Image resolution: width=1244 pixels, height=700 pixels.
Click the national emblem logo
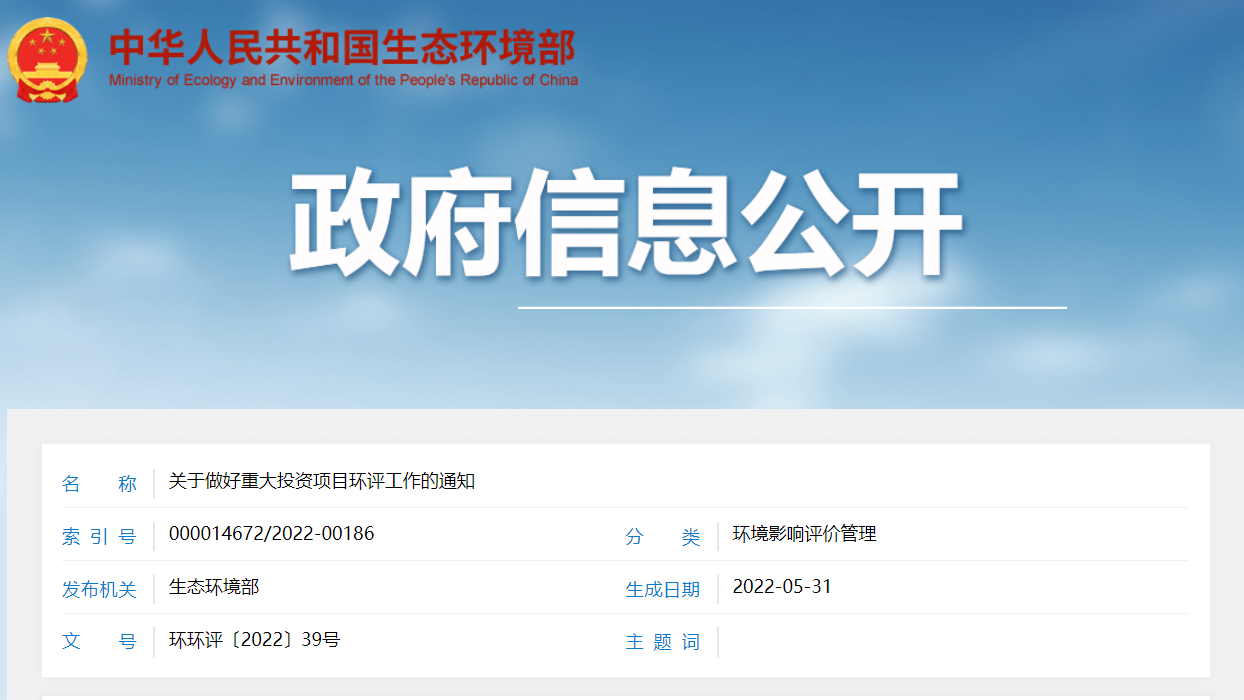pyautogui.click(x=47, y=61)
